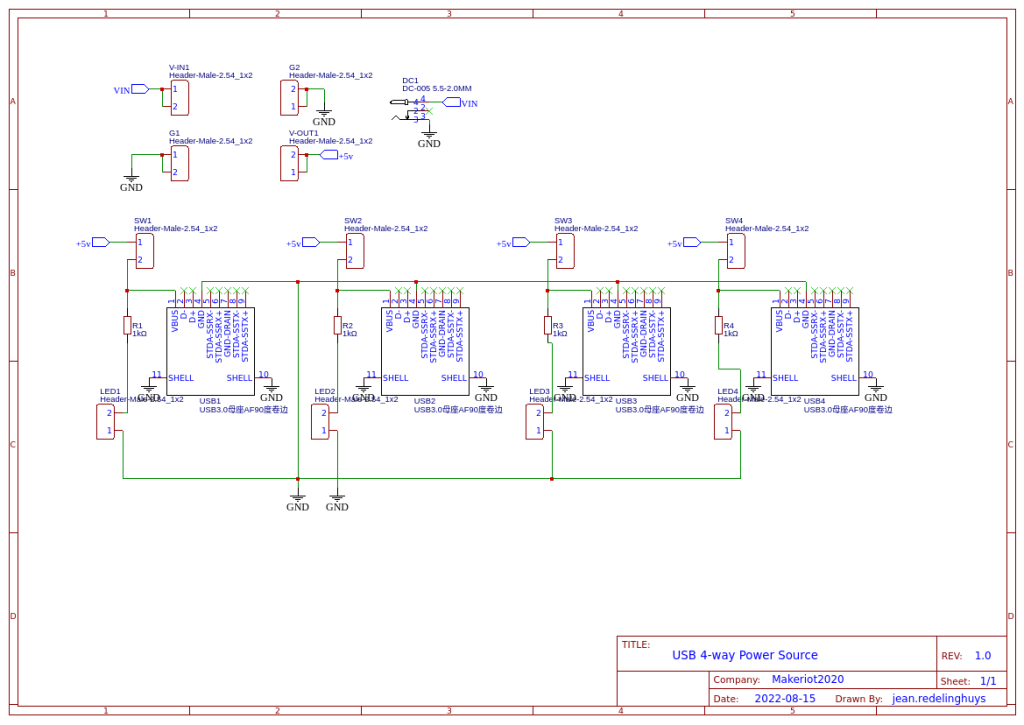Click the jean.redelinghuys drawn-by field

[x=938, y=698]
